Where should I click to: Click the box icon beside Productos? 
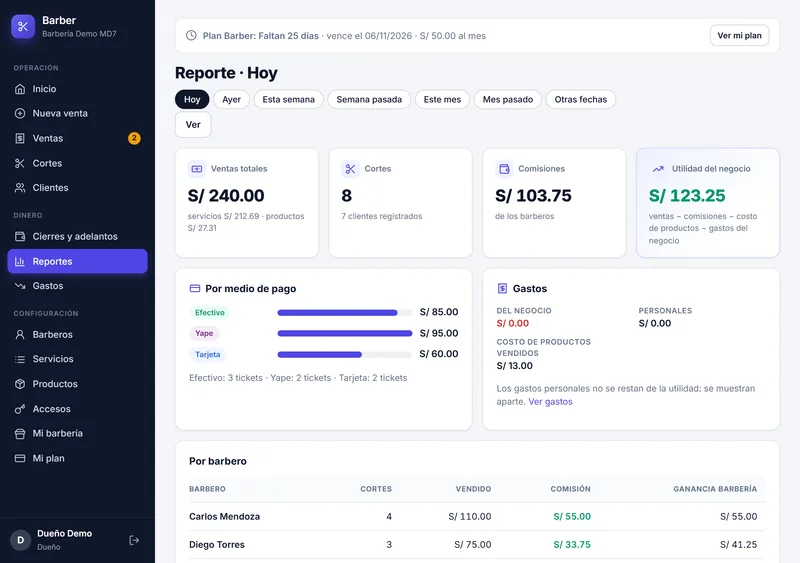(x=20, y=384)
